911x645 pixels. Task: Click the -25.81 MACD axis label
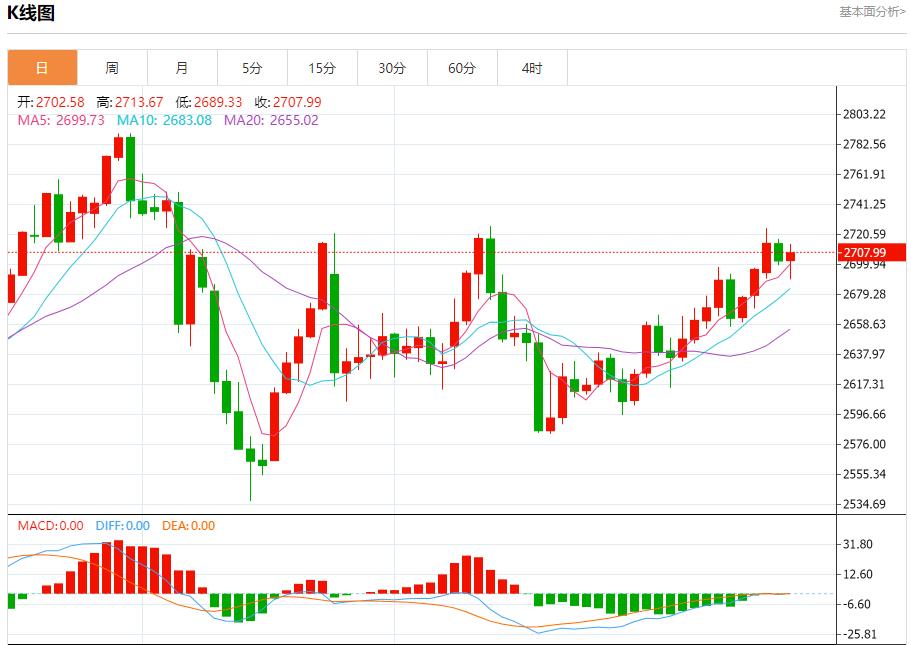pyautogui.click(x=859, y=634)
